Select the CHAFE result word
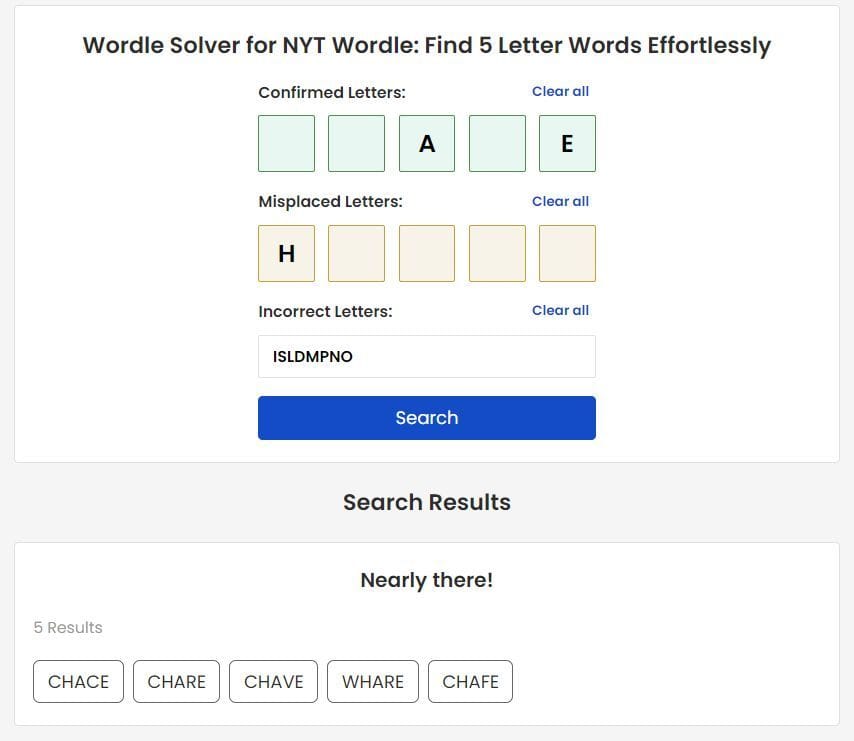 (x=470, y=681)
